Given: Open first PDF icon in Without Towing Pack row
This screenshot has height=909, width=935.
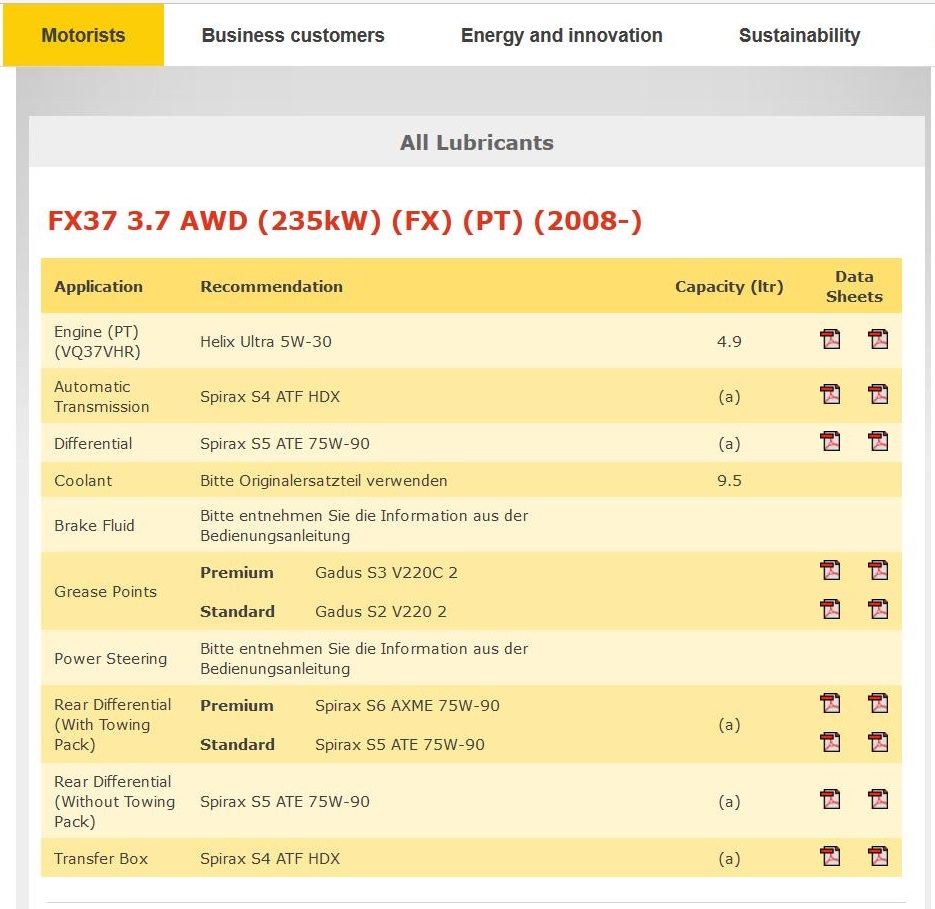Looking at the screenshot, I should [830, 799].
